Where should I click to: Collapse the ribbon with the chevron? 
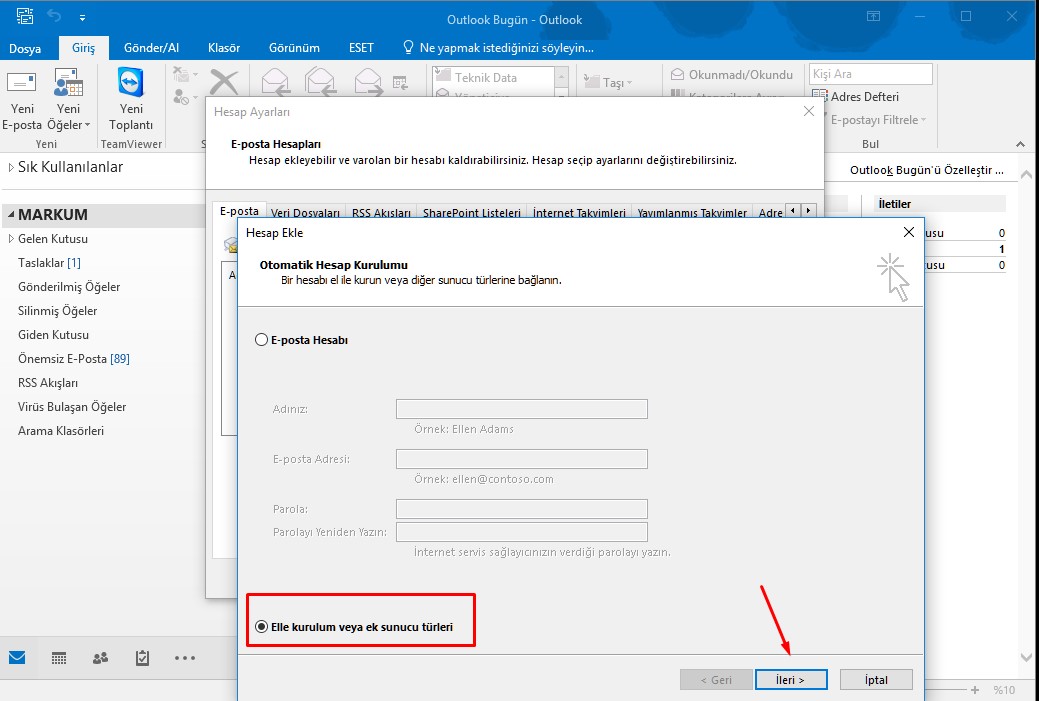click(x=1020, y=144)
